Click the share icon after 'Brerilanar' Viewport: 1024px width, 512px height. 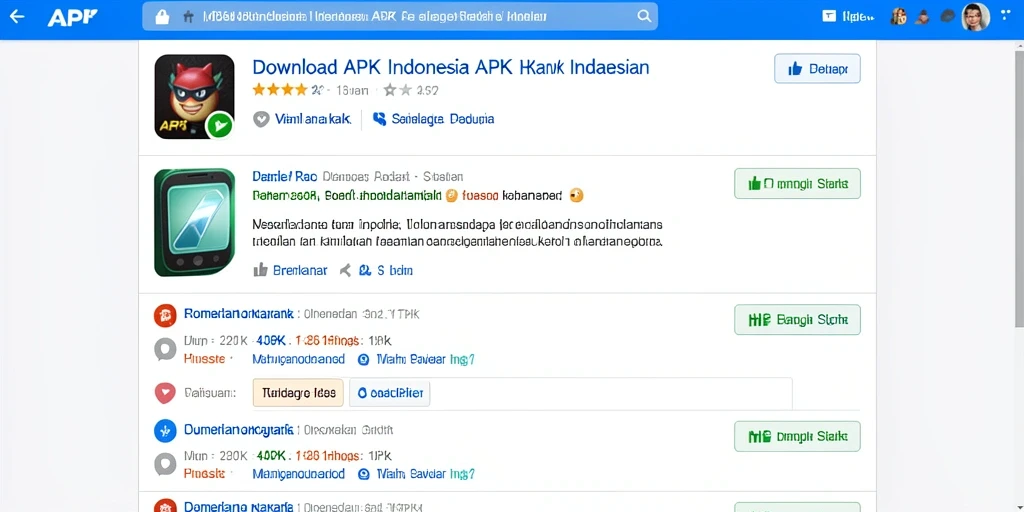tap(345, 270)
